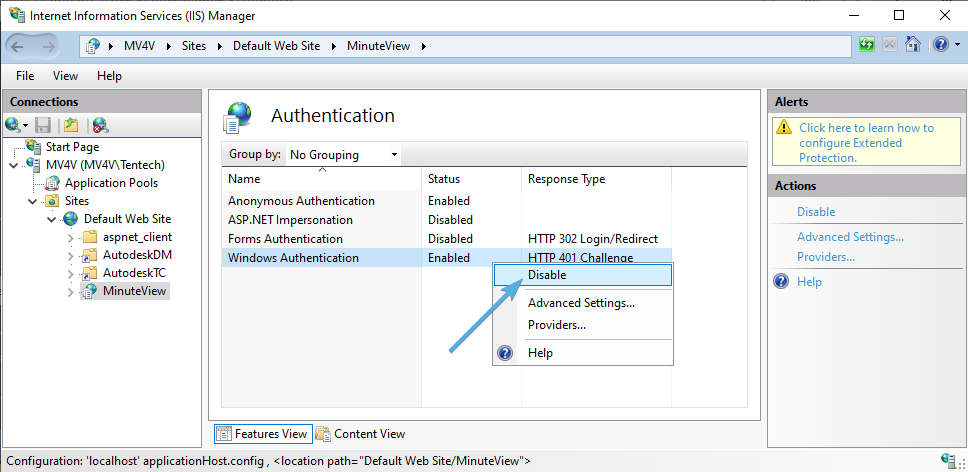Click the AutodeskTC folder icon

(90, 273)
